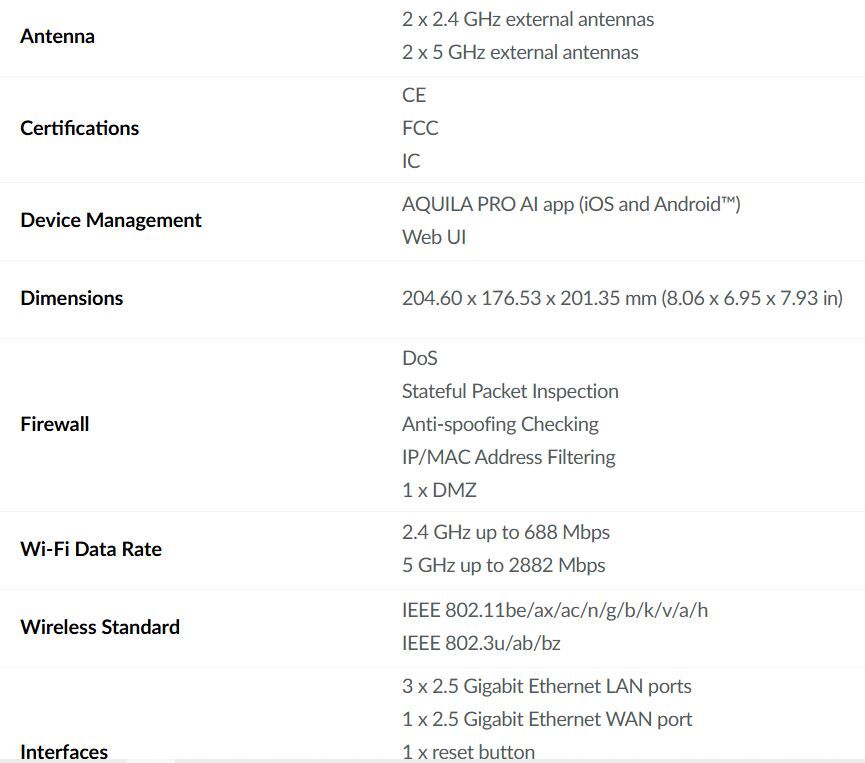The width and height of the screenshot is (865, 763).
Task: Click the AQUILA PRO AI app text
Action: tap(570, 204)
